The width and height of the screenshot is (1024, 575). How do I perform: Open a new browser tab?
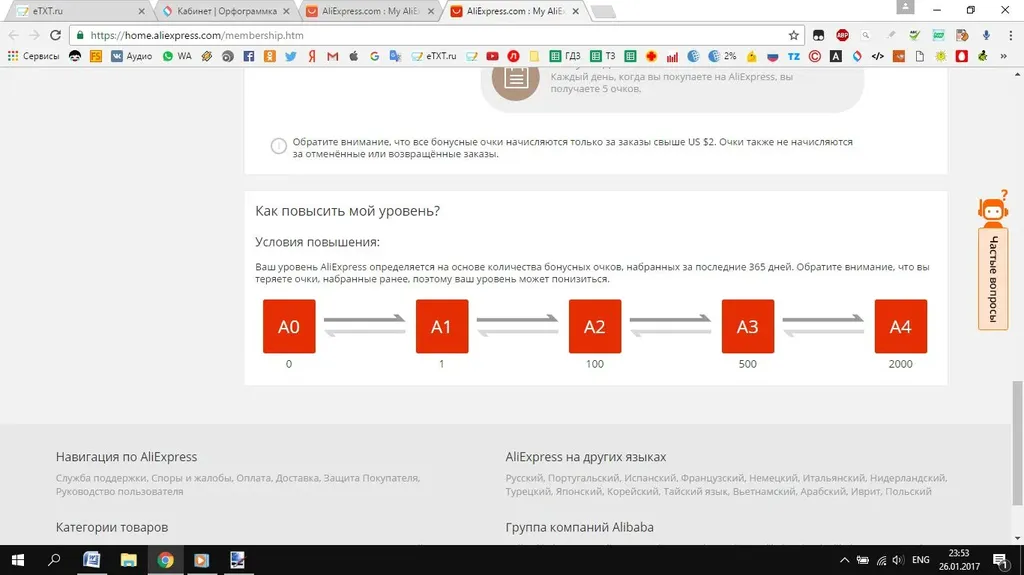coord(603,11)
